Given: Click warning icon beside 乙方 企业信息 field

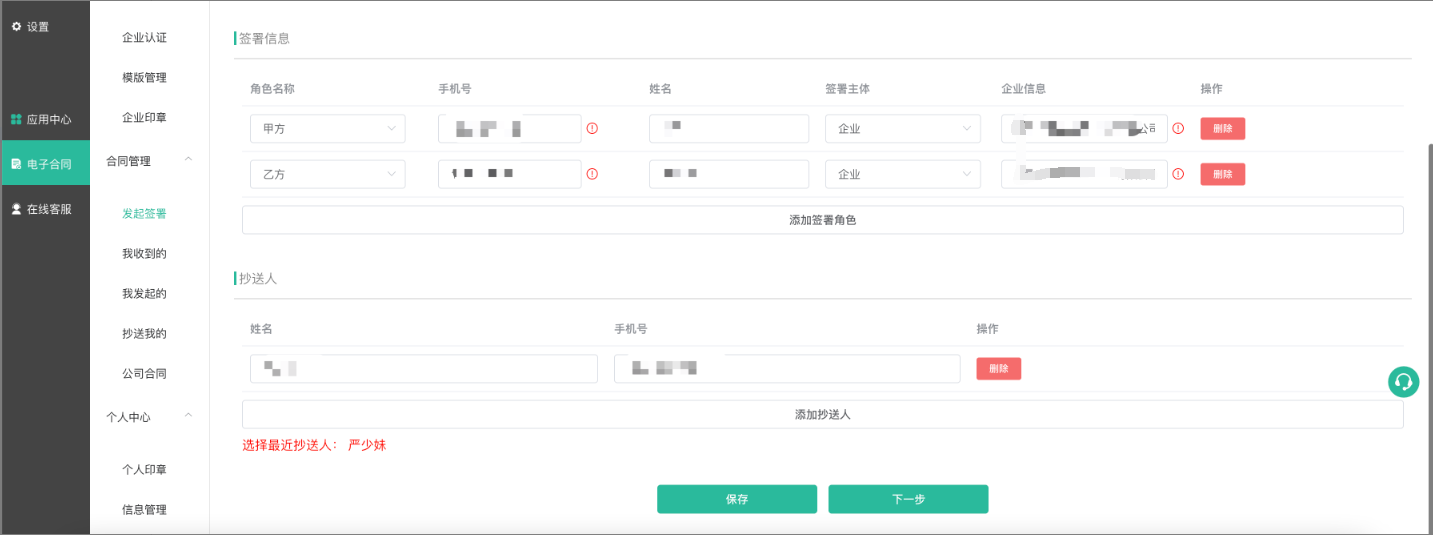Looking at the screenshot, I should pyautogui.click(x=1178, y=174).
